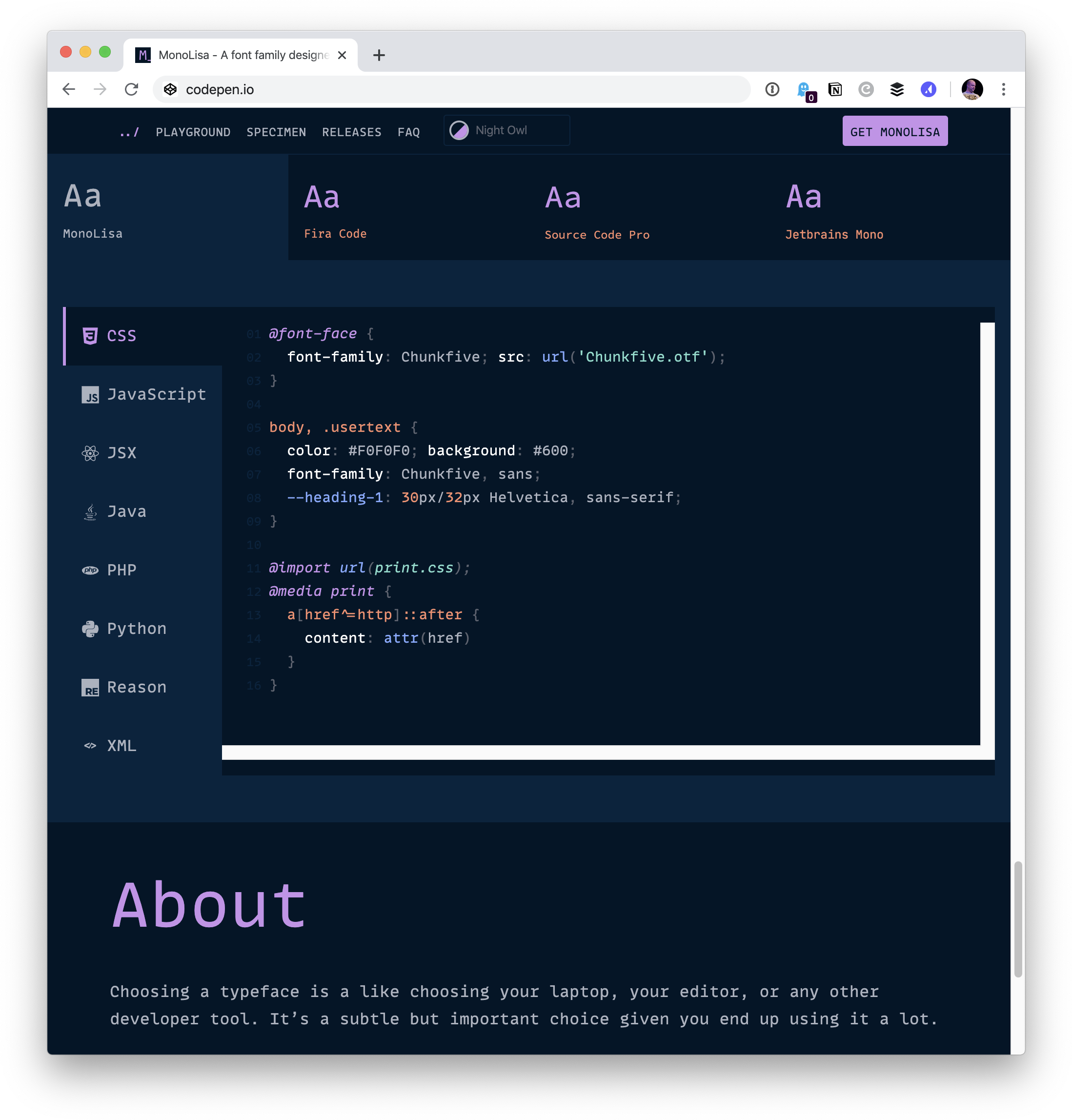Open the 1Password extension icon
1072x1120 pixels.
pos(772,89)
